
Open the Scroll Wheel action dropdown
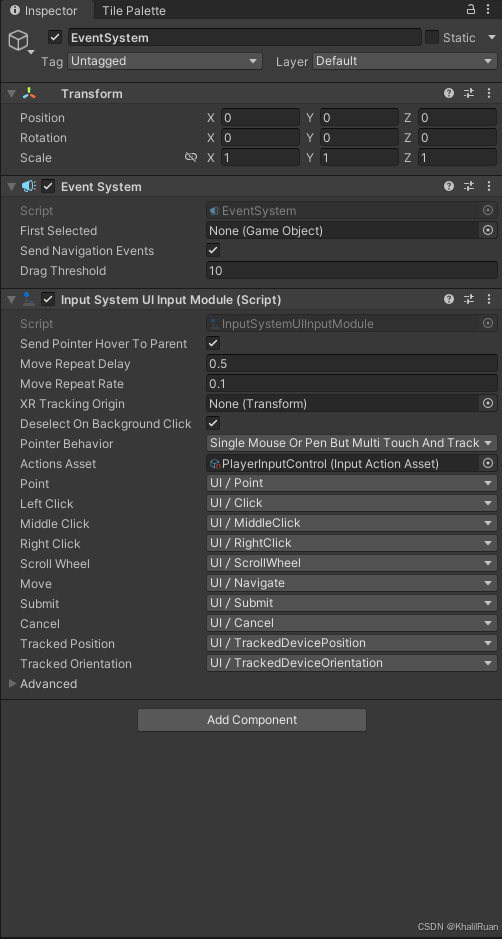(352, 563)
